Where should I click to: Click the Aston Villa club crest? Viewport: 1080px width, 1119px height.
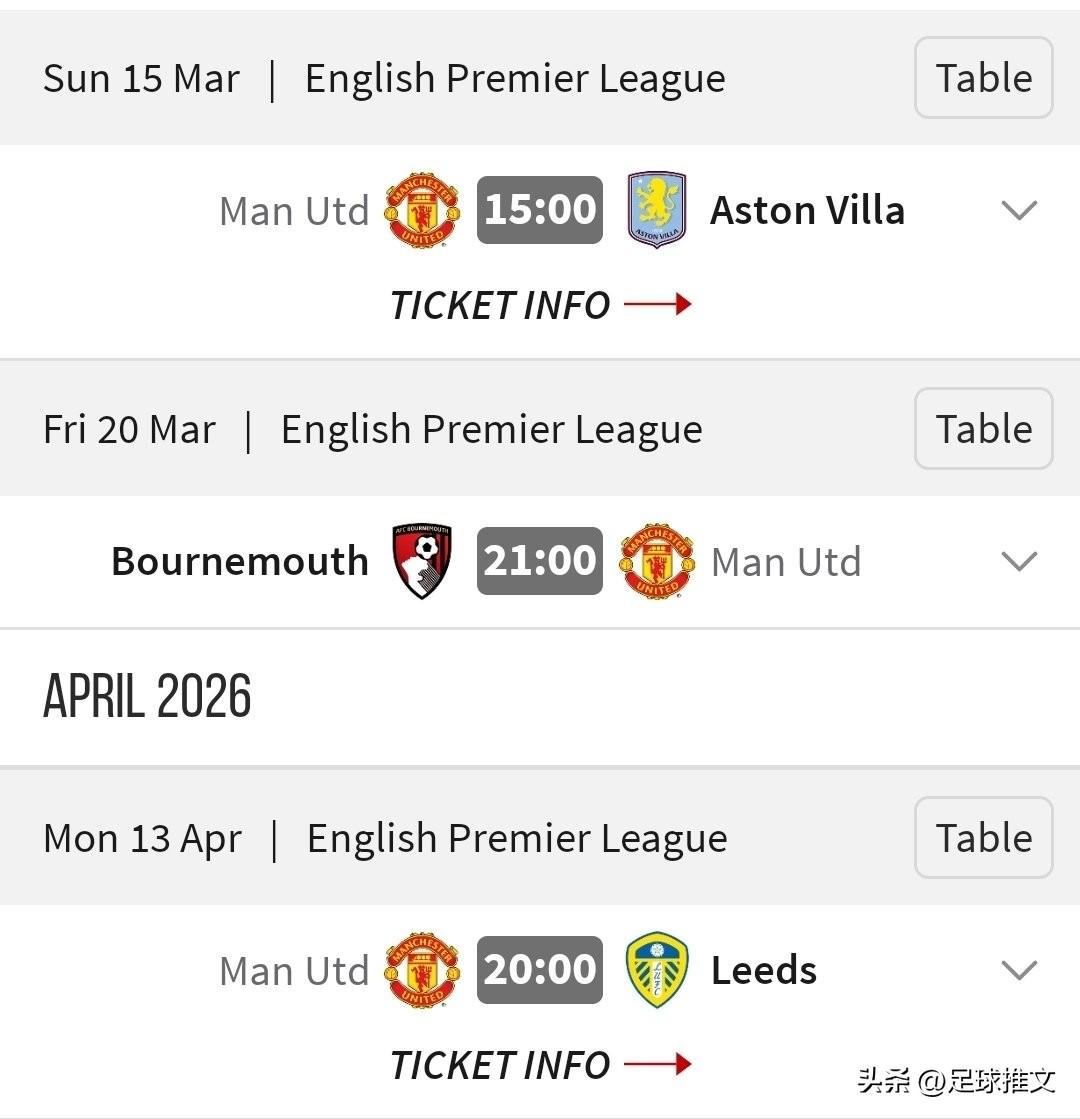pyautogui.click(x=656, y=210)
